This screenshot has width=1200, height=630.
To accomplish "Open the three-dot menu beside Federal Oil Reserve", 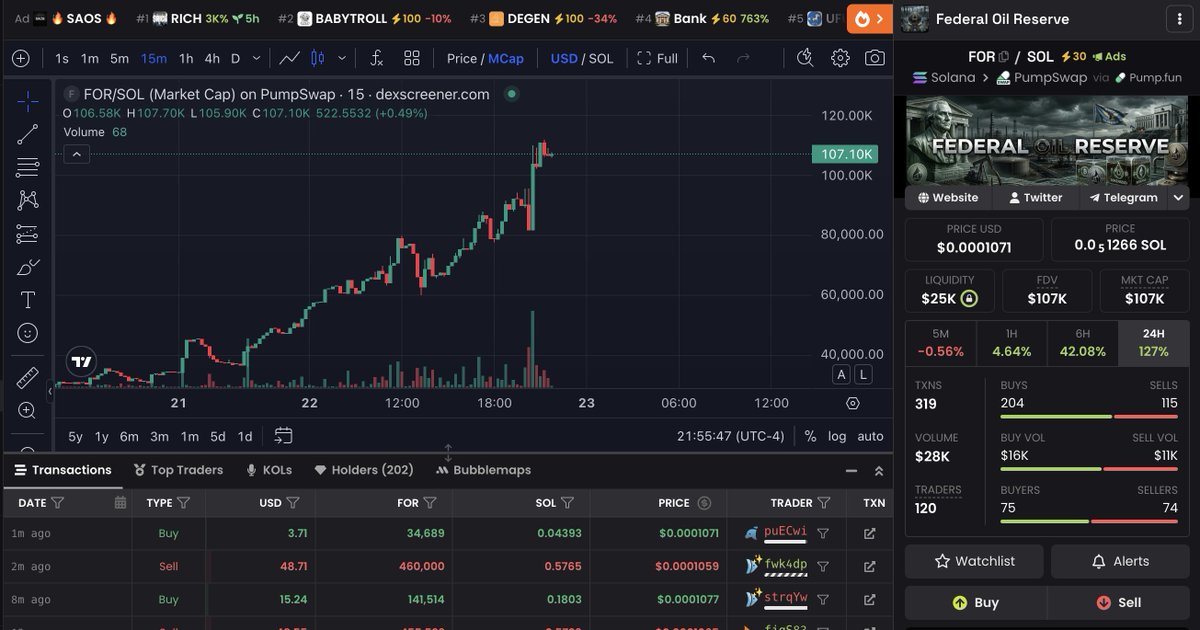I will pos(1180,19).
